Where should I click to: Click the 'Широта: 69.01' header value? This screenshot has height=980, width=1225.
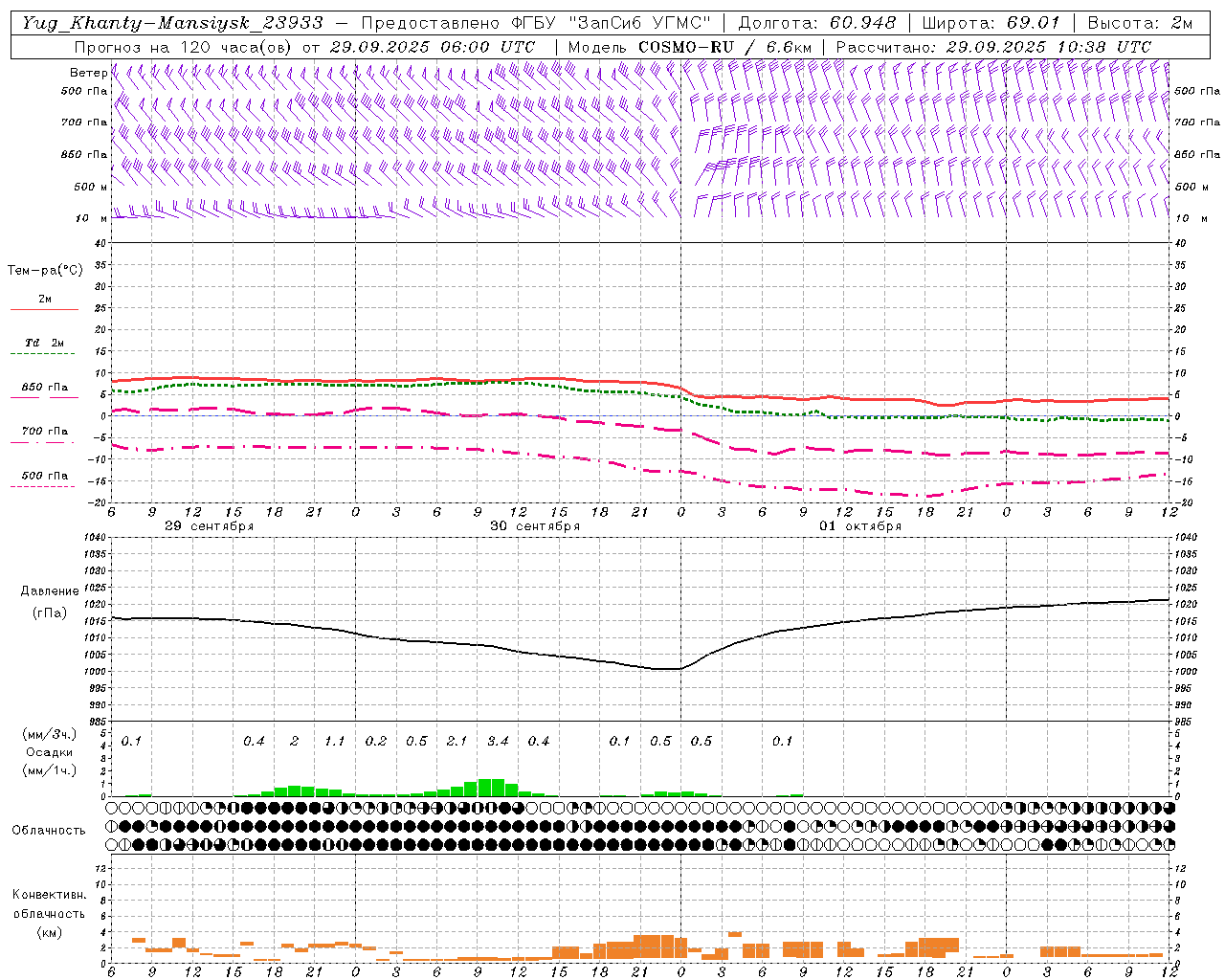(x=991, y=23)
